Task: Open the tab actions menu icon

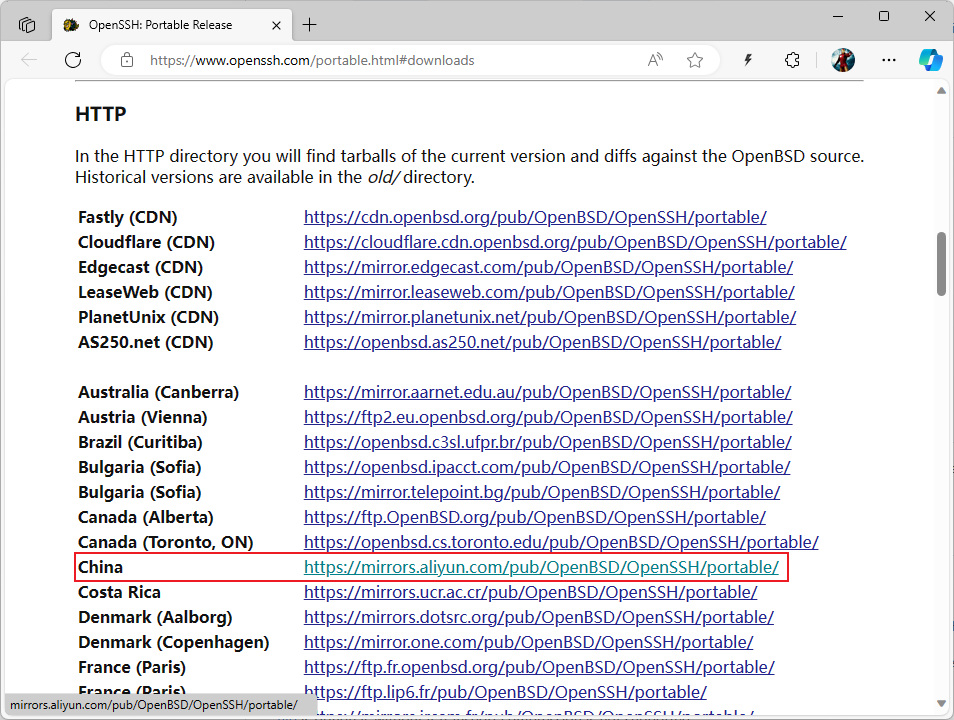Action: 27,24
